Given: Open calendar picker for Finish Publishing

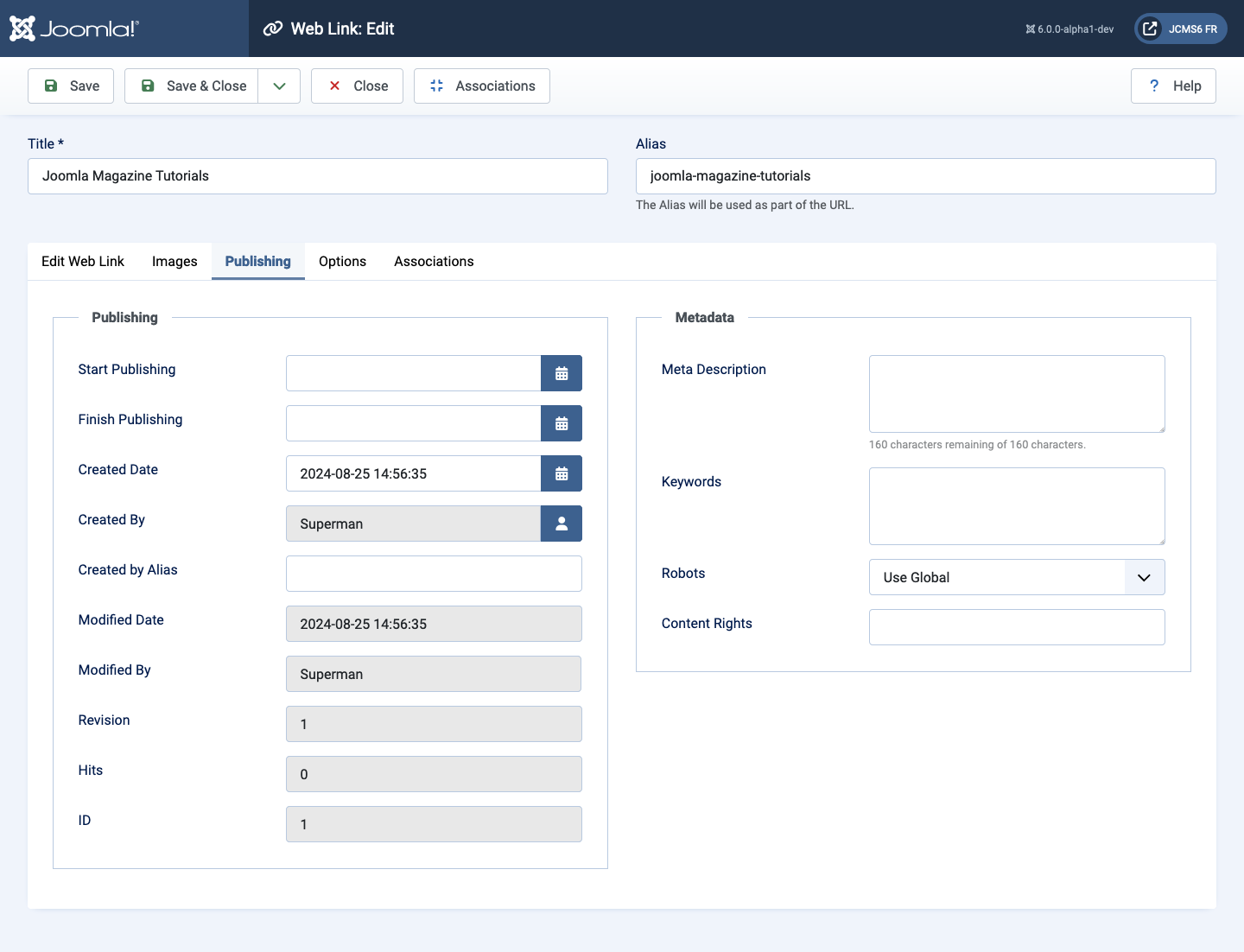Looking at the screenshot, I should [x=562, y=423].
